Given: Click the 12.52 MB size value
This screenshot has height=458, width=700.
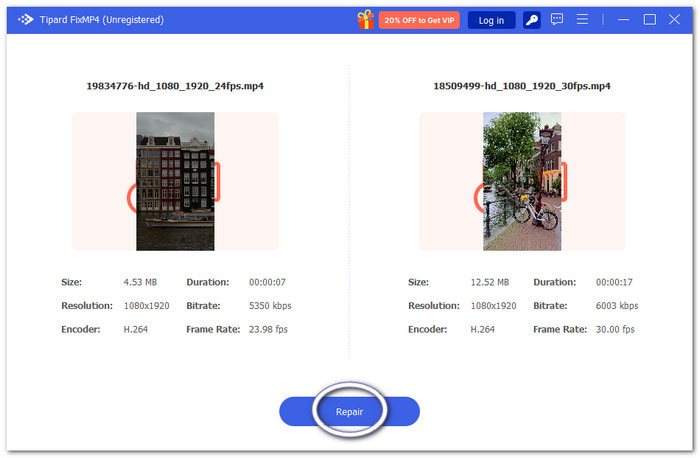Looking at the screenshot, I should click(x=490, y=282).
